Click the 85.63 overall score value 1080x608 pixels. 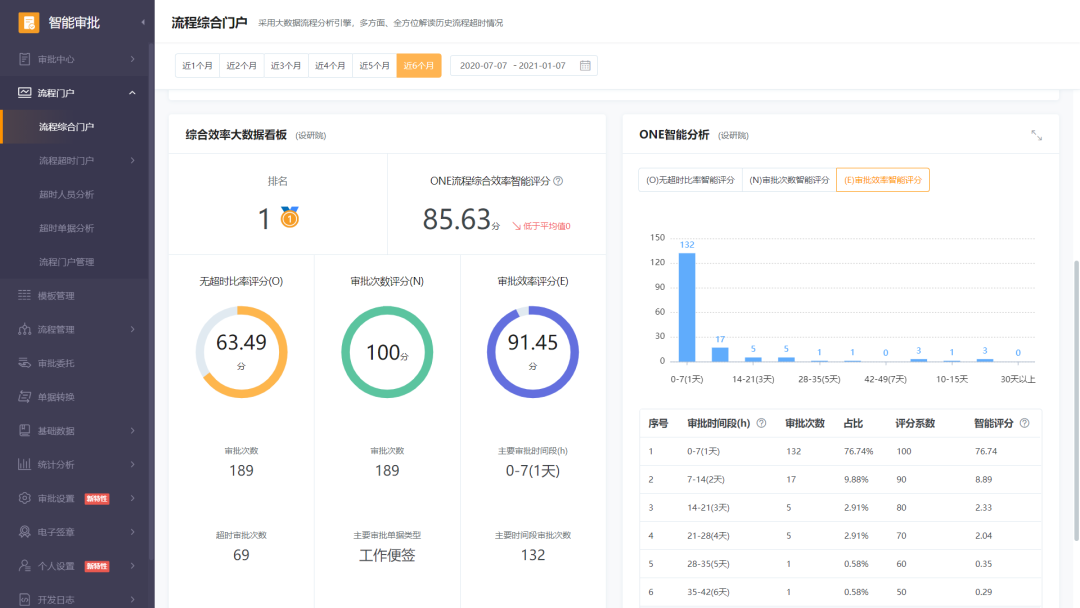(x=456, y=219)
